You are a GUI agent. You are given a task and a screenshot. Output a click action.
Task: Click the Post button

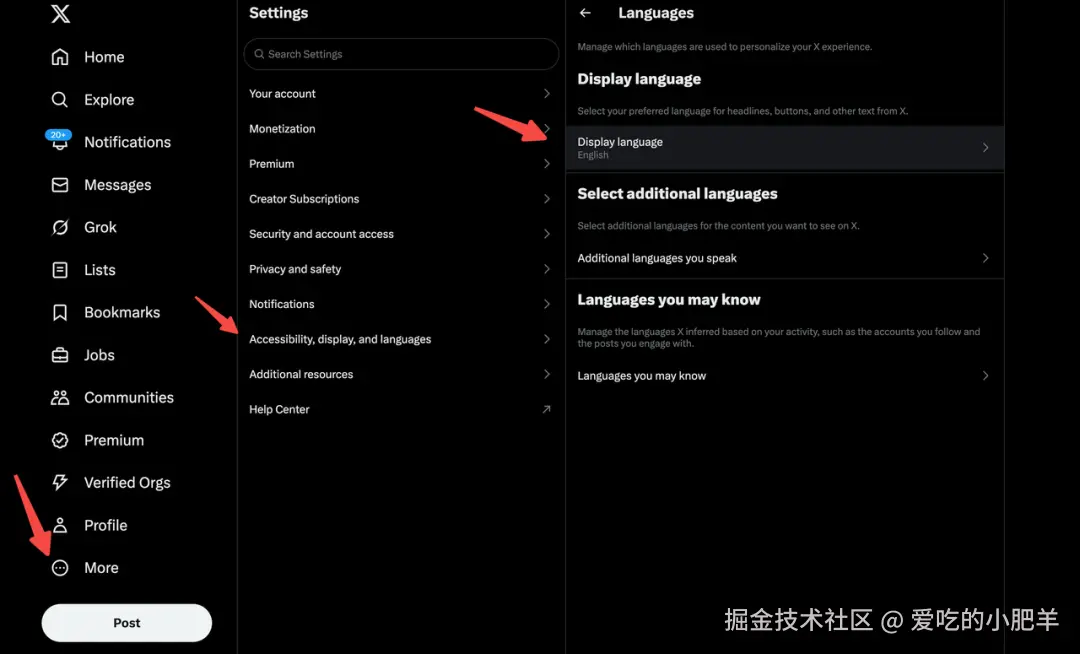point(127,623)
